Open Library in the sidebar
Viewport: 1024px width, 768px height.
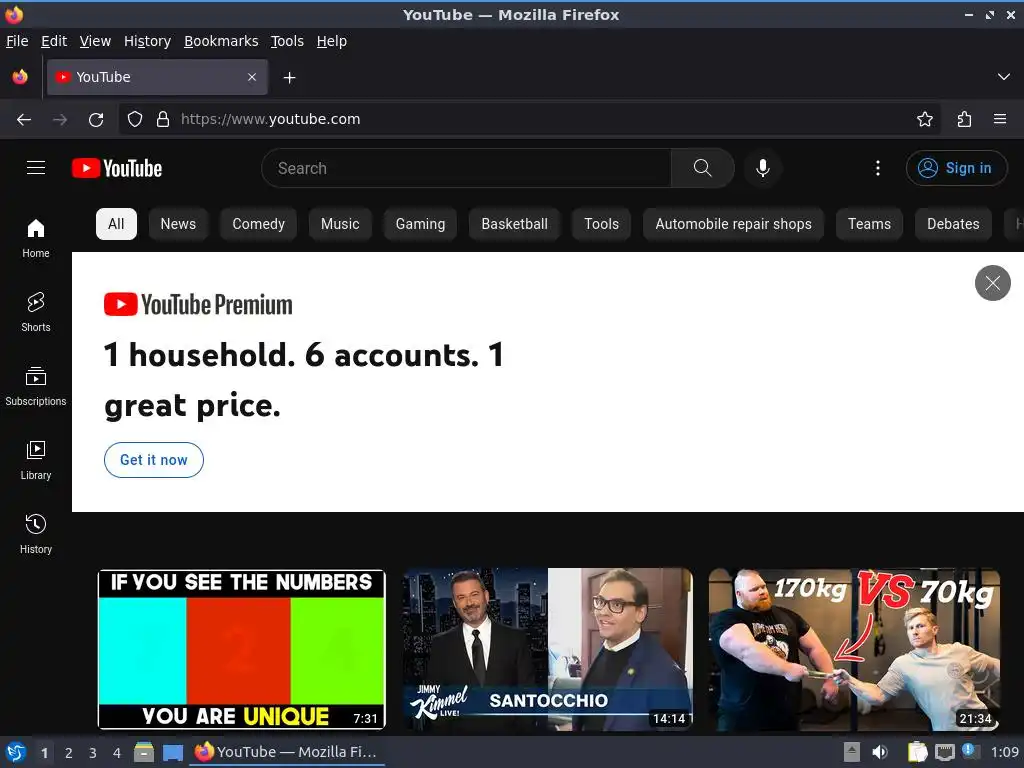[36, 460]
